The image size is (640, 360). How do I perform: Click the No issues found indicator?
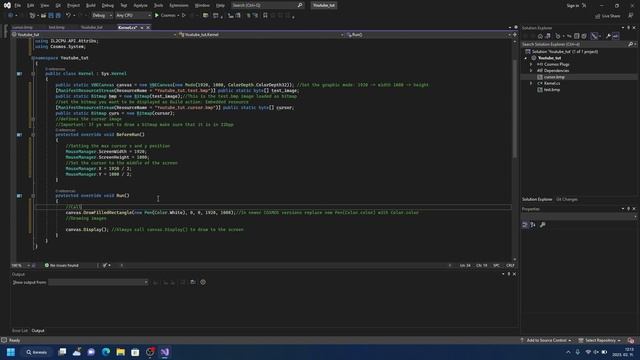point(62,265)
